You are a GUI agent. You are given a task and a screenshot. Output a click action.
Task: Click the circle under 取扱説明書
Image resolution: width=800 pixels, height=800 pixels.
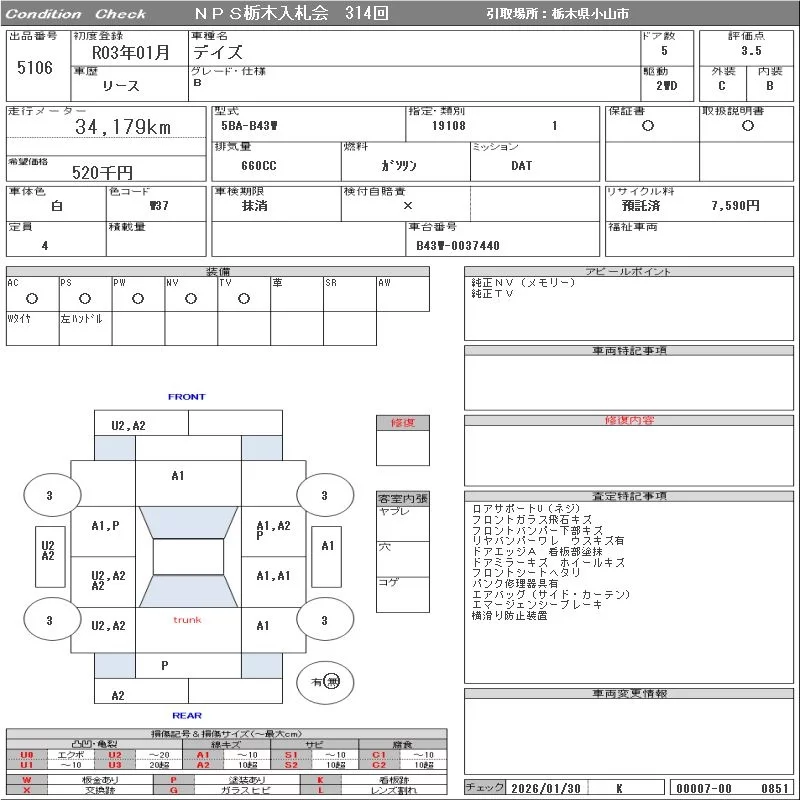click(x=747, y=126)
